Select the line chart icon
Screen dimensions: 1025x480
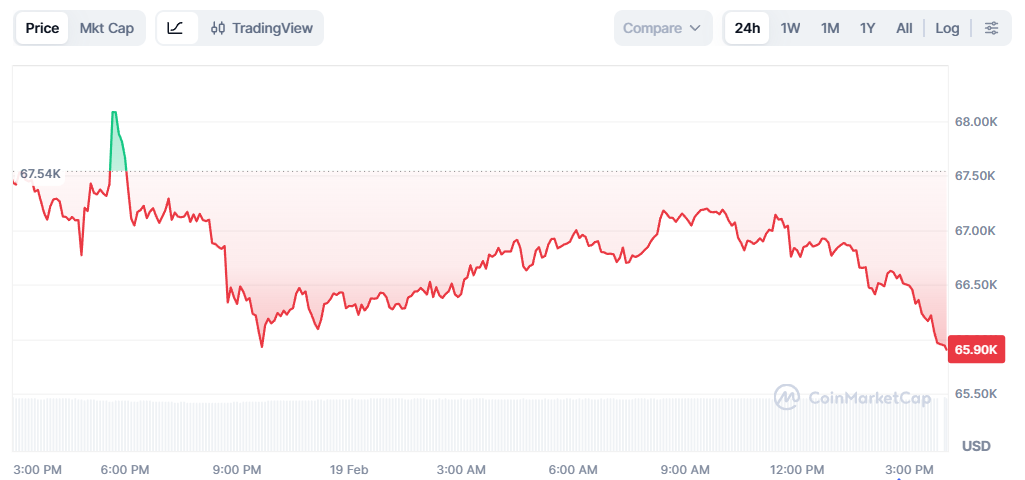[x=175, y=28]
